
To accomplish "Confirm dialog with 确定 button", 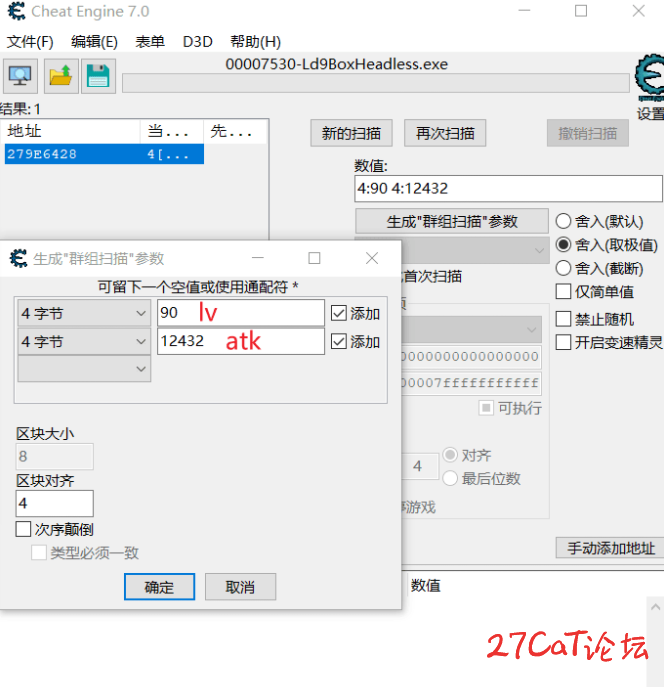I will click(x=159, y=587).
